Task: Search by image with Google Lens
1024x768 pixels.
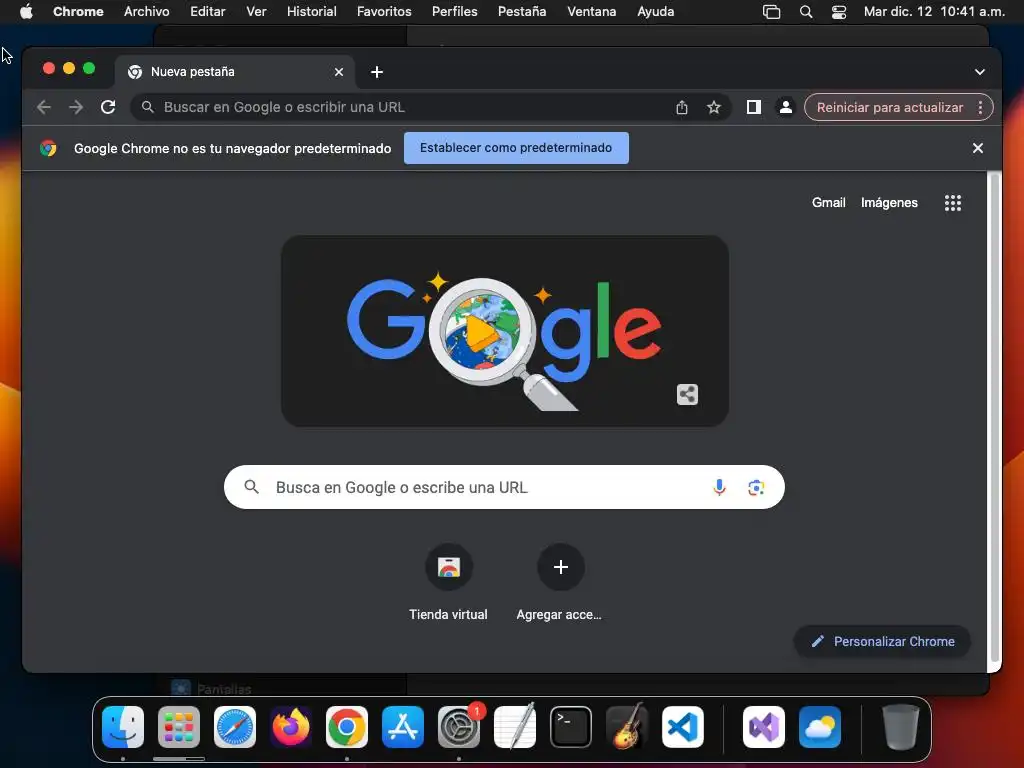Action: [x=756, y=487]
